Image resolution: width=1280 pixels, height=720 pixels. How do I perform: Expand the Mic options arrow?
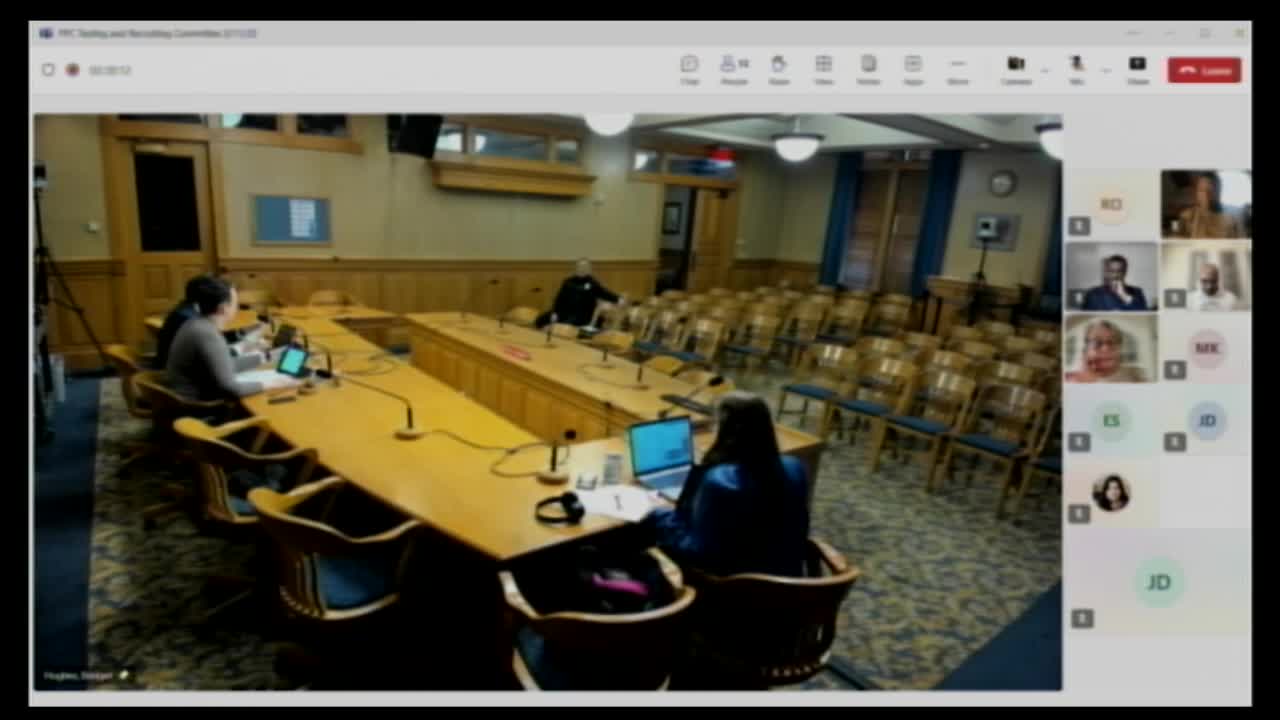[1105, 70]
